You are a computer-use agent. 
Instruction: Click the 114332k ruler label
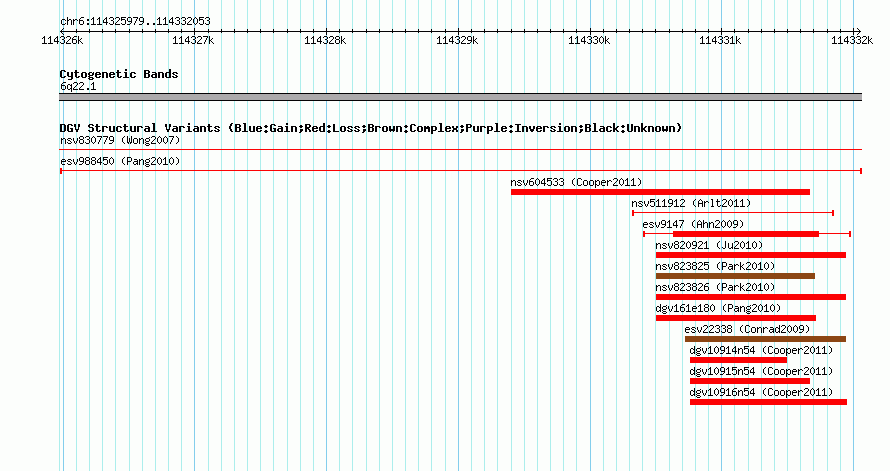pyautogui.click(x=852, y=40)
